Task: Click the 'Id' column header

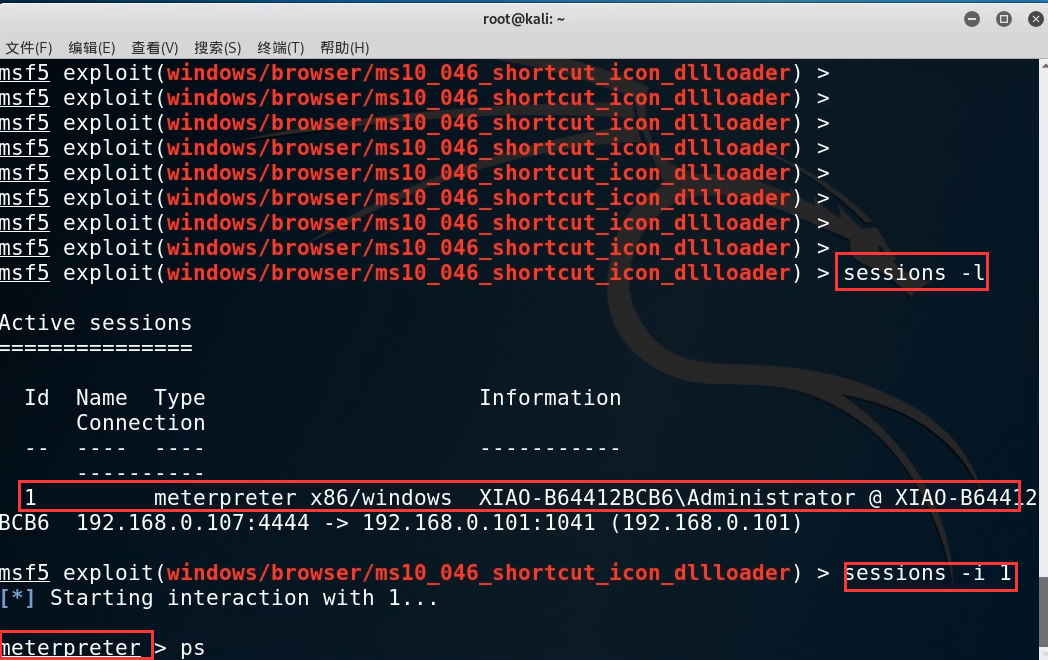Action: [37, 398]
